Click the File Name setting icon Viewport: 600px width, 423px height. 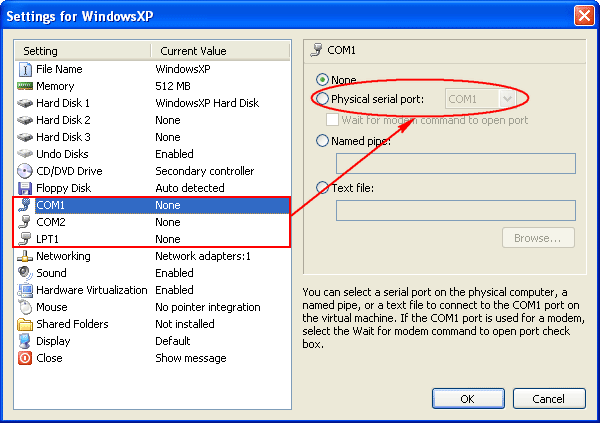click(x=25, y=69)
